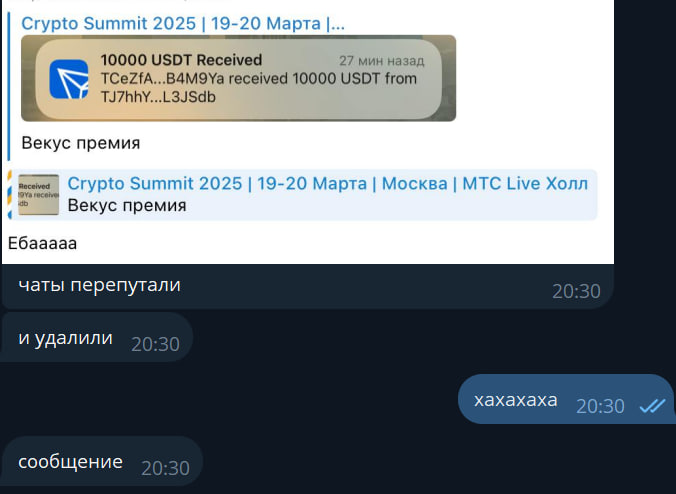Image resolution: width=676 pixels, height=494 pixels.
Task: Click '27 мин назад' timestamp in notification
Action: click(x=382, y=61)
